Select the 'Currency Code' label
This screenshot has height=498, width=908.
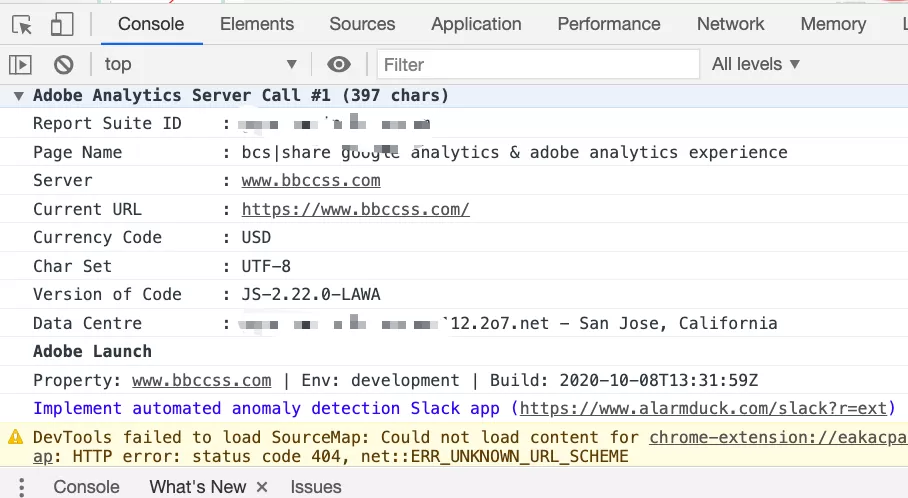click(x=97, y=237)
